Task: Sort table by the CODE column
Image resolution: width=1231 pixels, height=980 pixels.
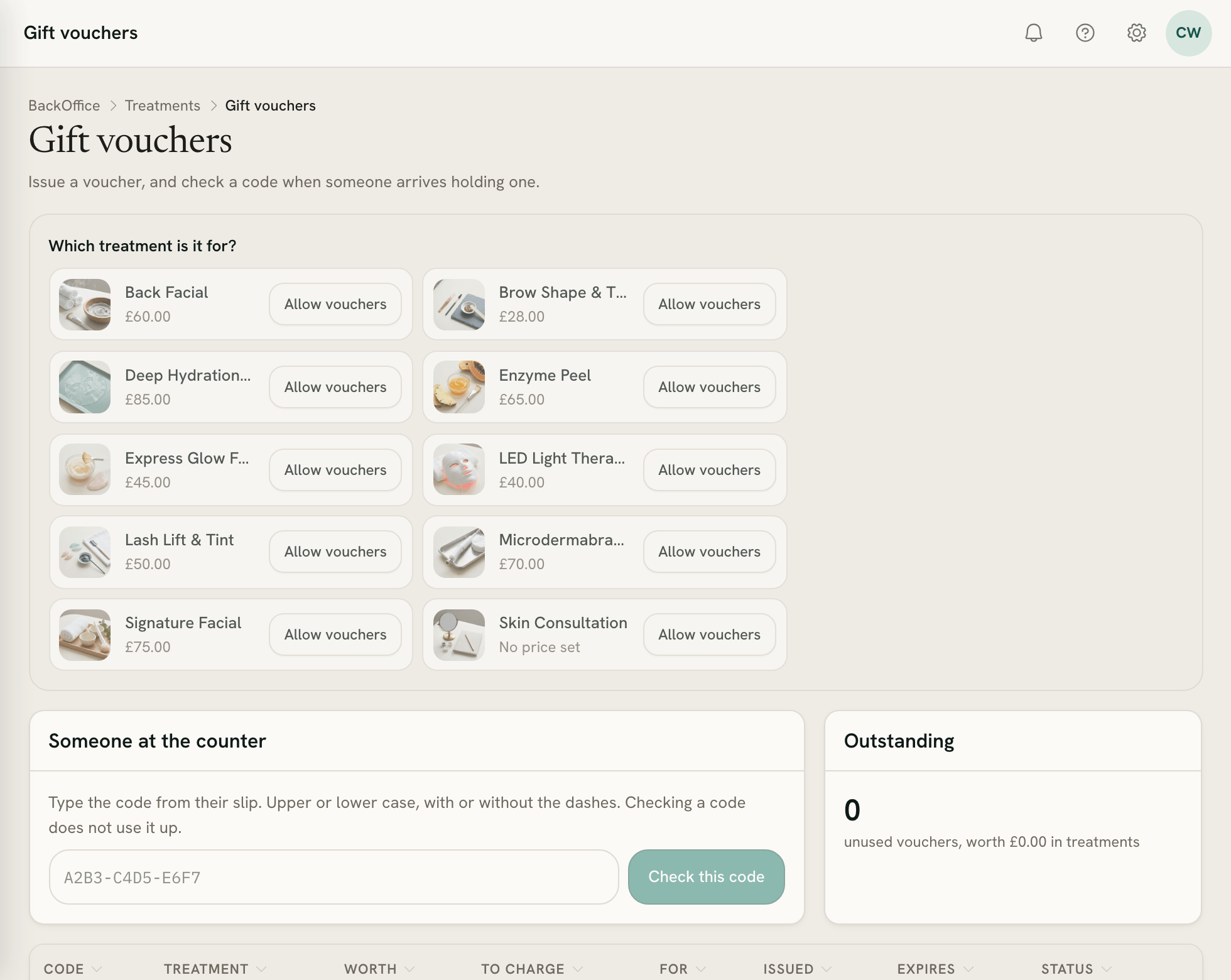Action: tap(72, 969)
